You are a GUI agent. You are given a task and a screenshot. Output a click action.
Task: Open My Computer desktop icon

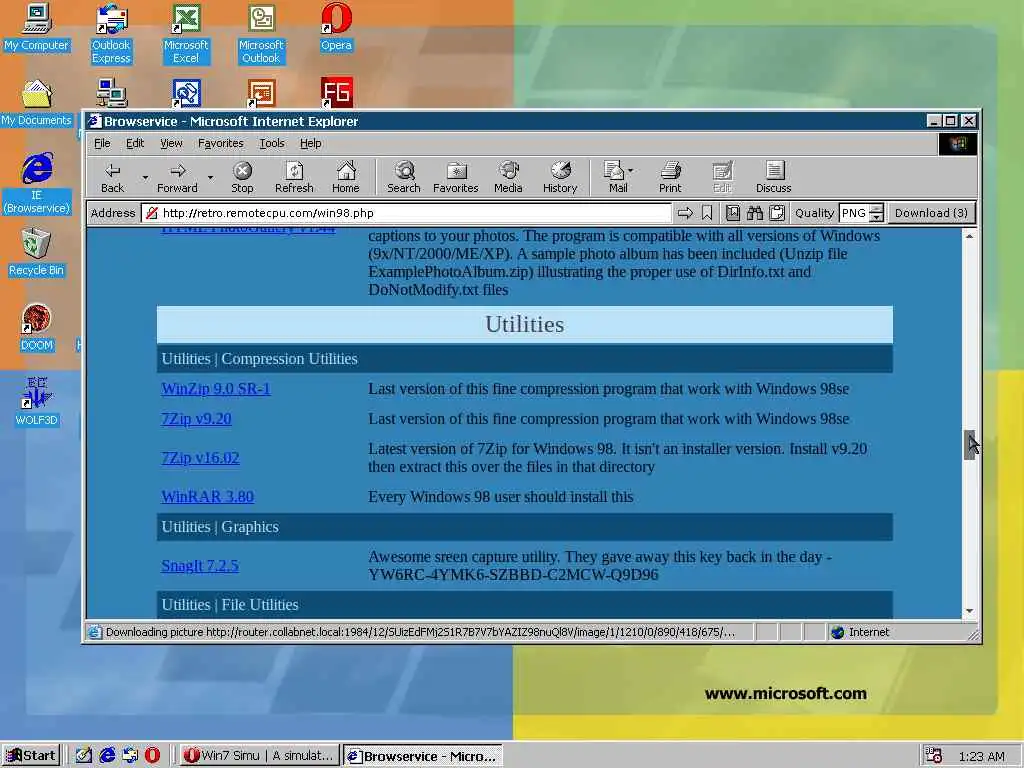(37, 27)
